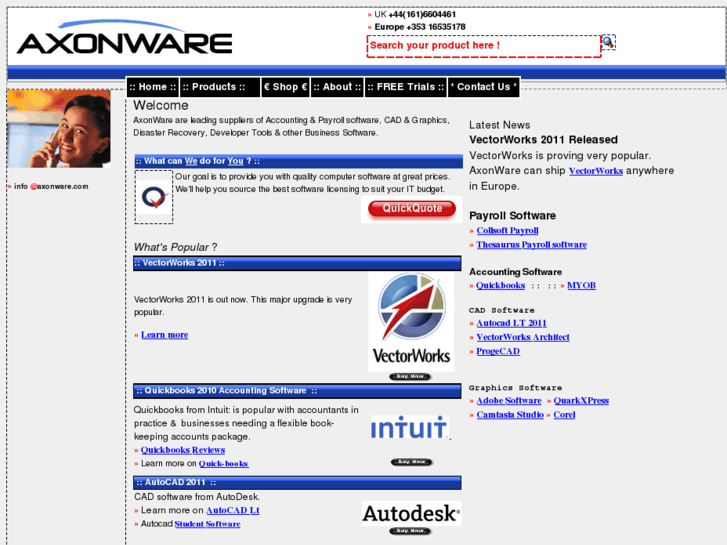Open the Home menu tab
Image resolution: width=727 pixels, height=545 pixels.
(153, 87)
